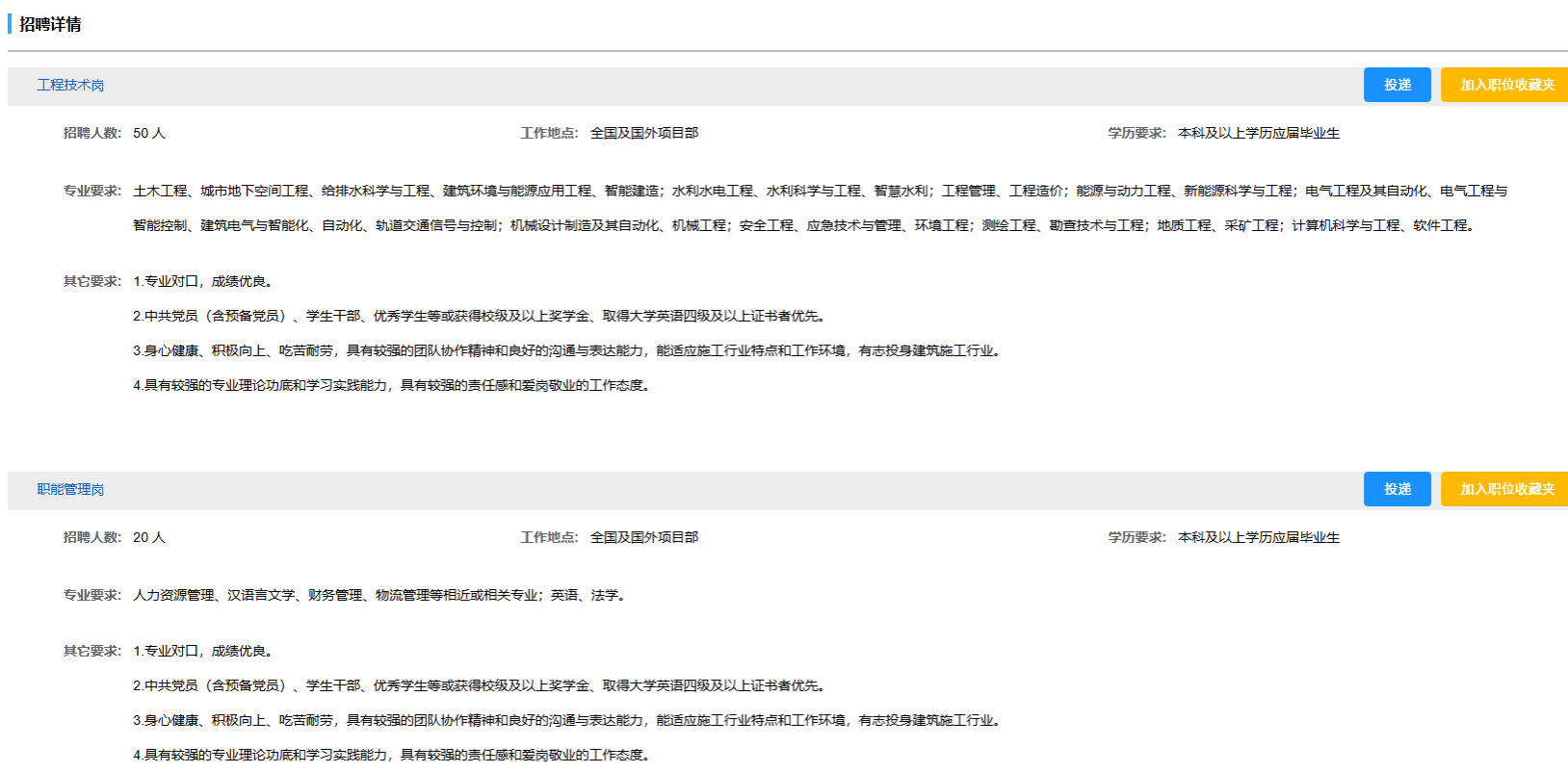Click the 20 人 recruitment count text
Image resolution: width=1568 pixels, height=773 pixels.
tap(149, 538)
